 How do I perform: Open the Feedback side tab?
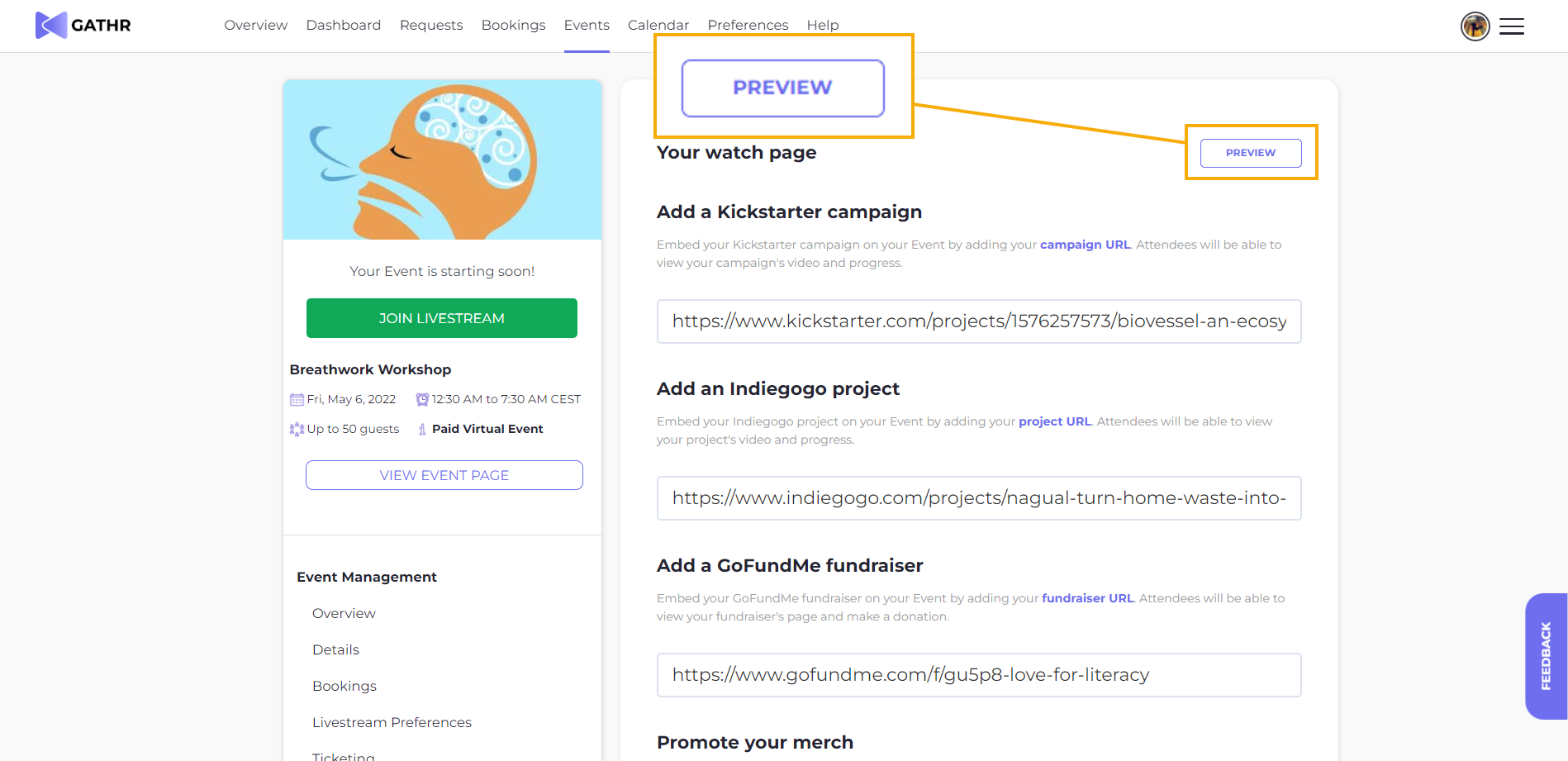pos(1545,656)
